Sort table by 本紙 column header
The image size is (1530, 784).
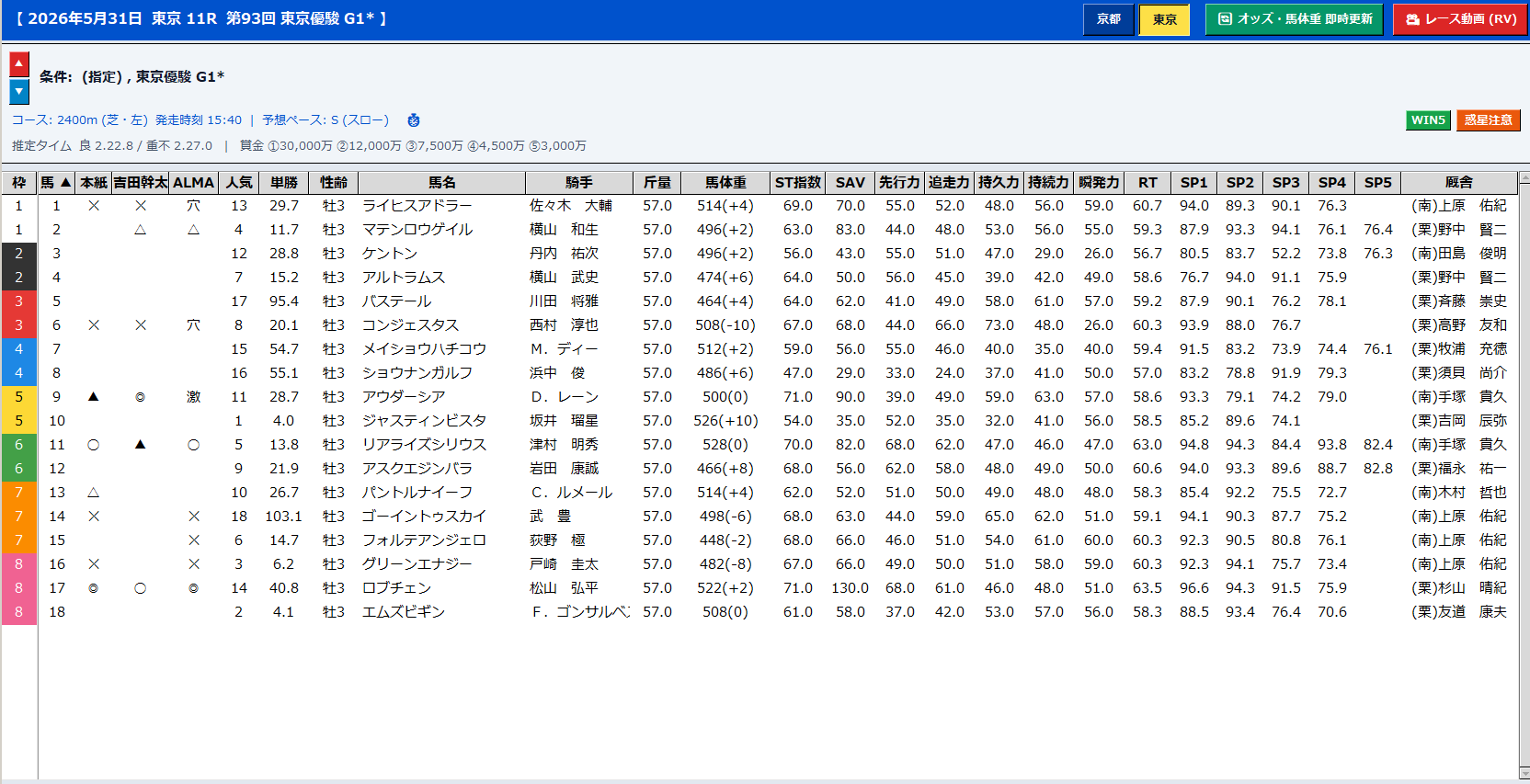[94, 183]
